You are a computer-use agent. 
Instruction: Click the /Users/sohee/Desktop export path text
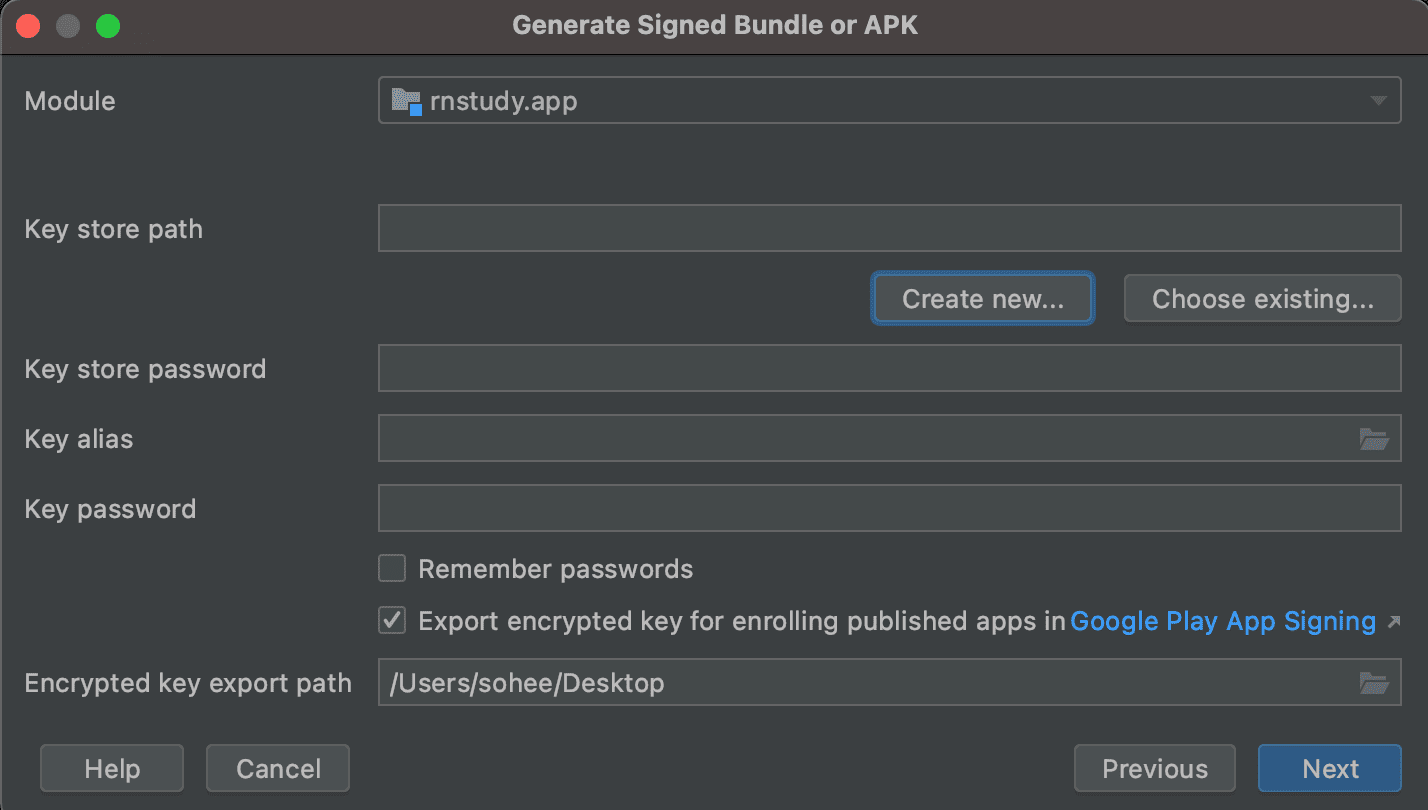527,683
